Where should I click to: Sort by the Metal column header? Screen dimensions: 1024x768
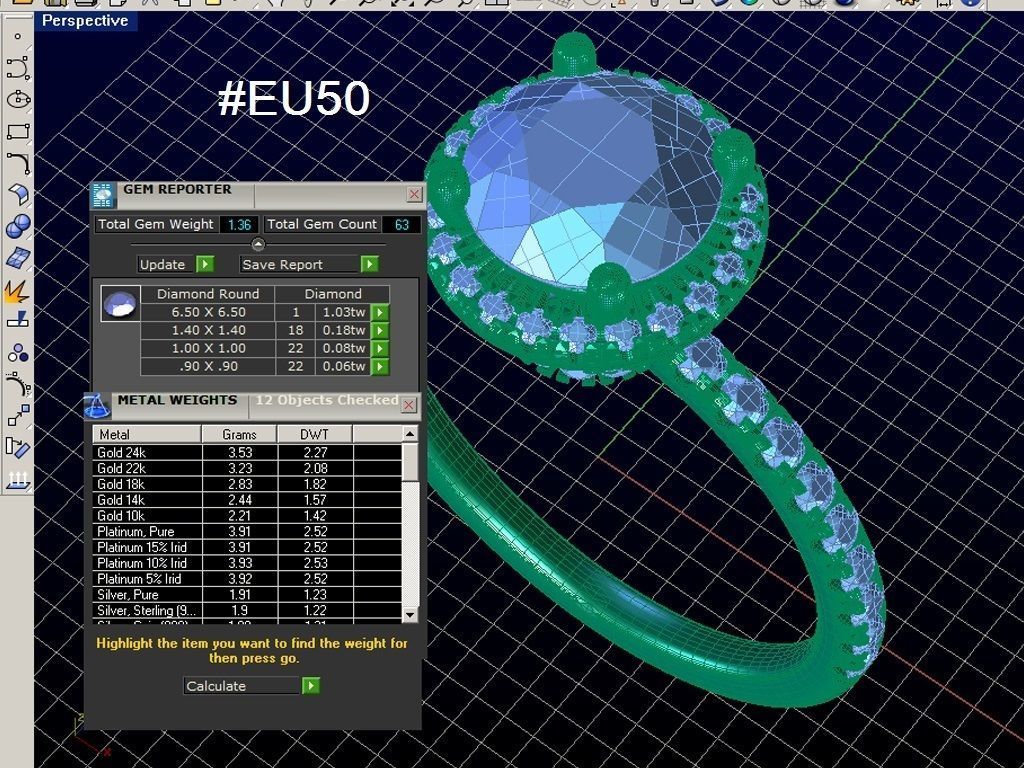pos(147,434)
